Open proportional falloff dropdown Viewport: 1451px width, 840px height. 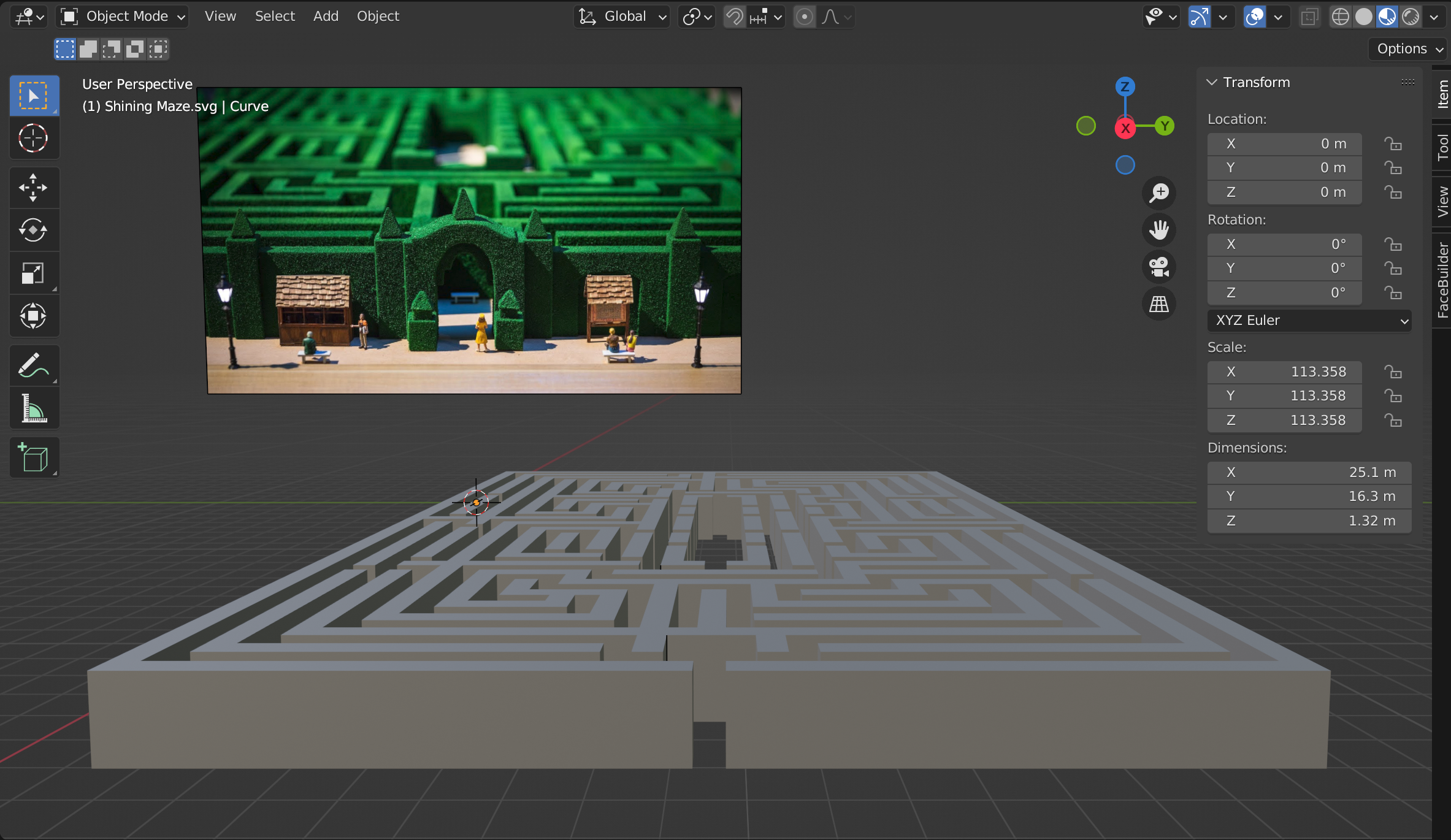click(837, 17)
